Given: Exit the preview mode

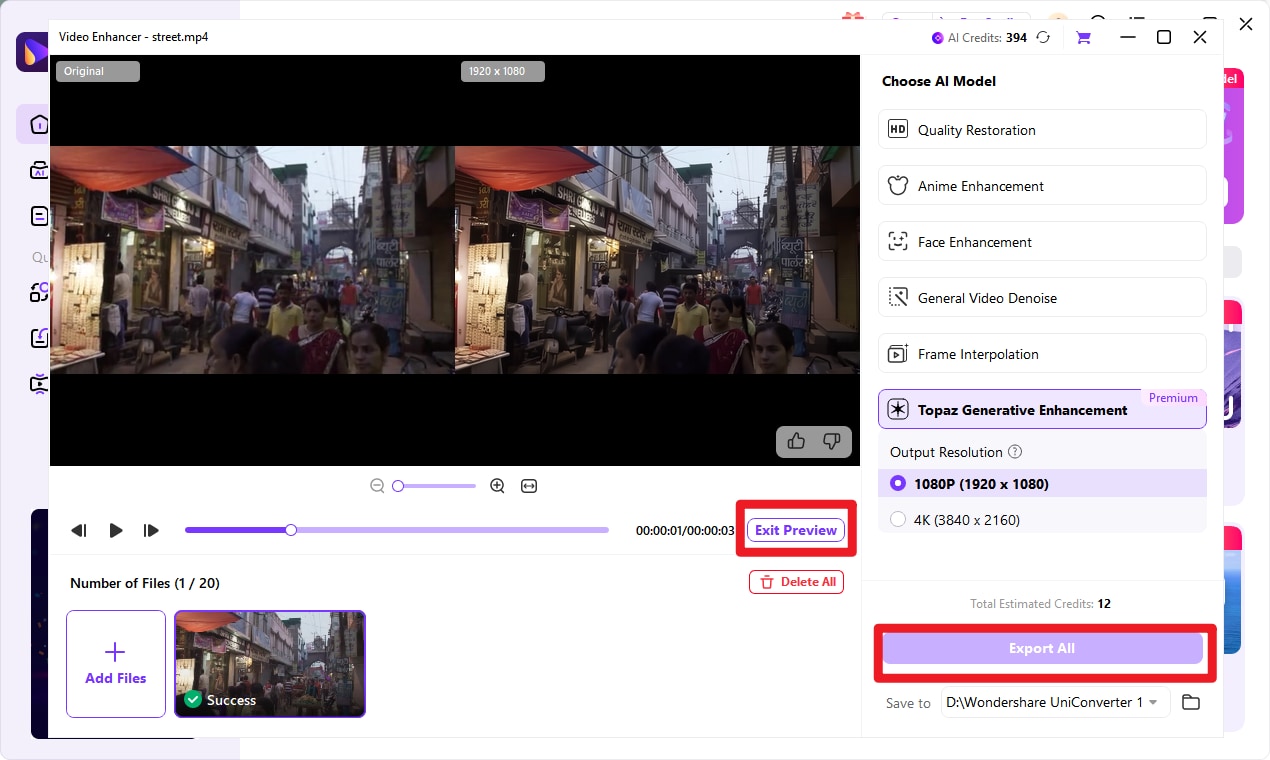Looking at the screenshot, I should tap(796, 530).
